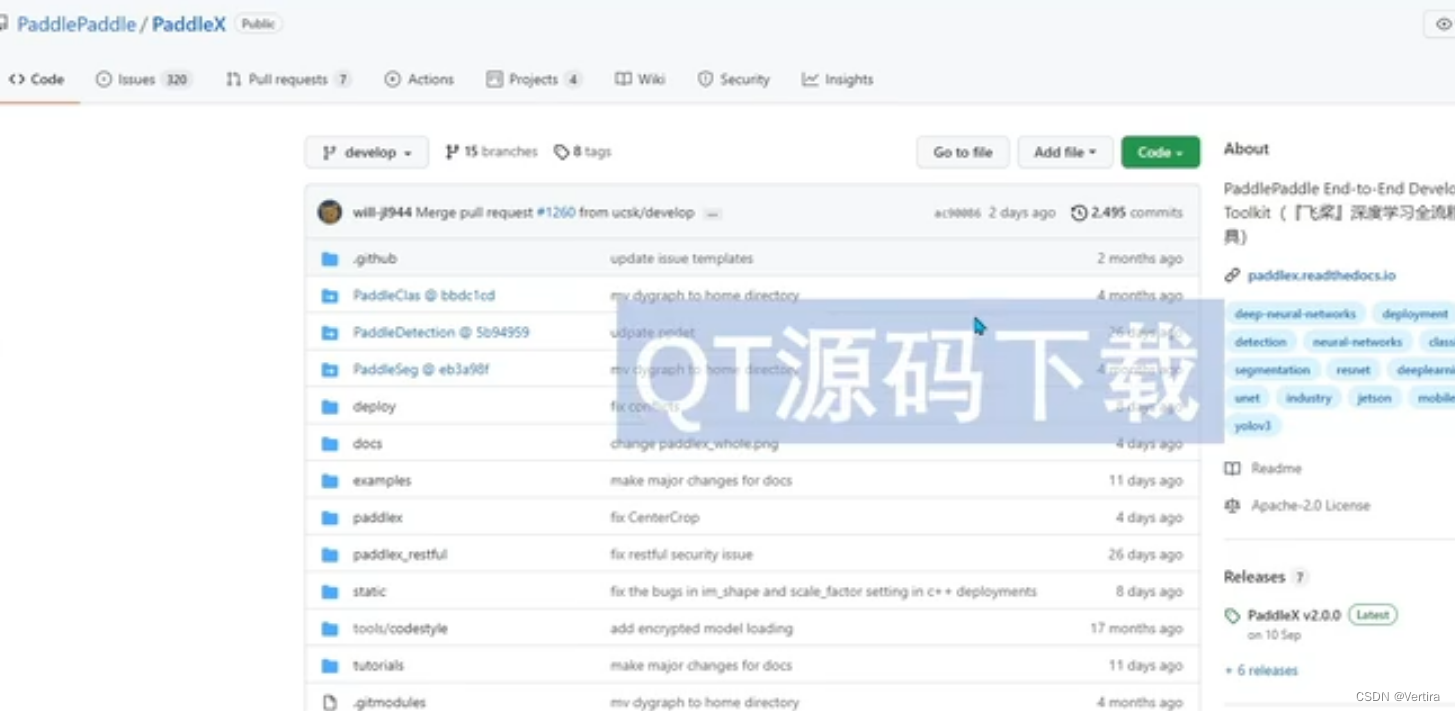Open commit 'update issue templates'

pos(682,259)
